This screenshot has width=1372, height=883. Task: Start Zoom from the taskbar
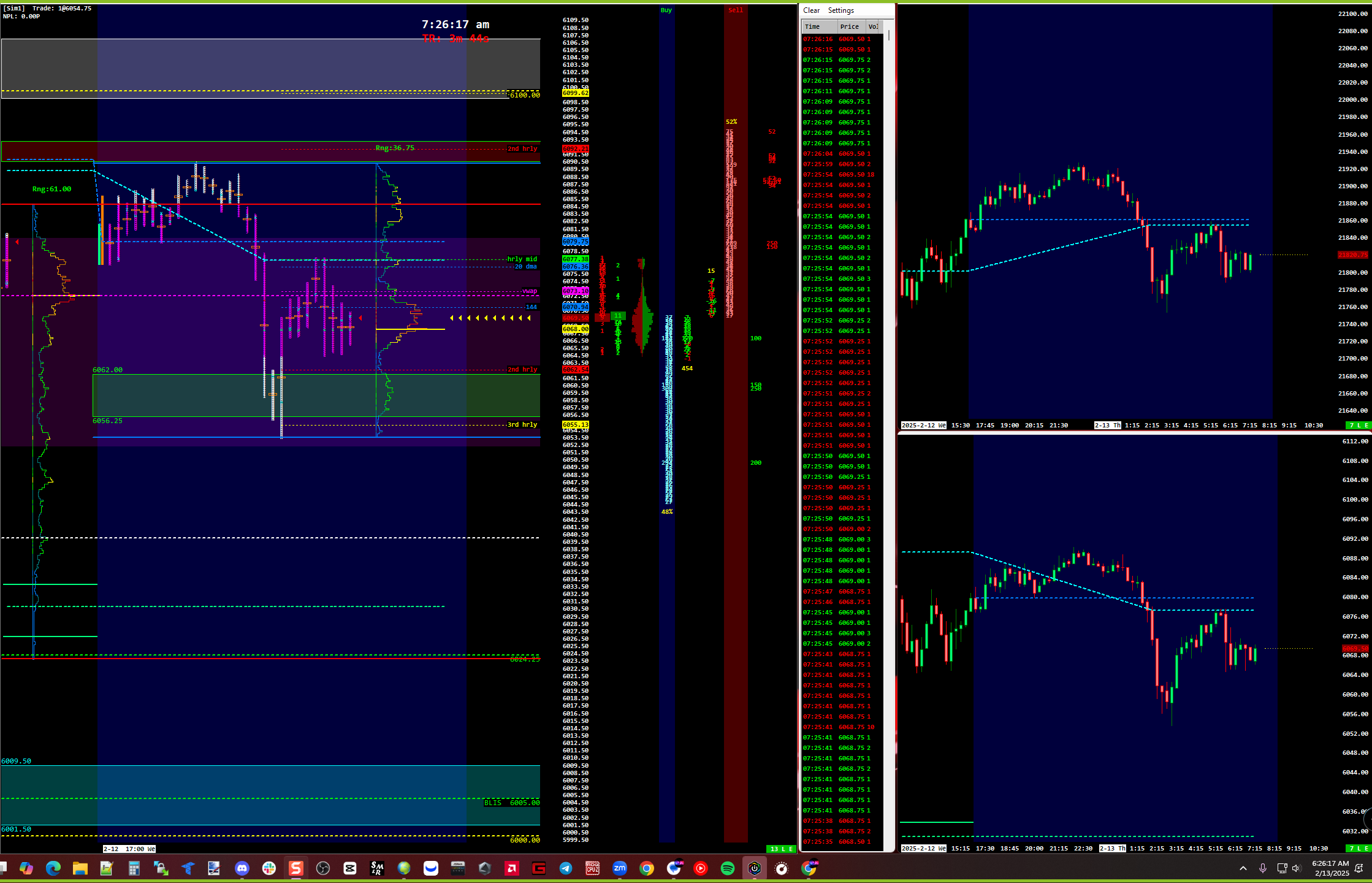coord(620,868)
